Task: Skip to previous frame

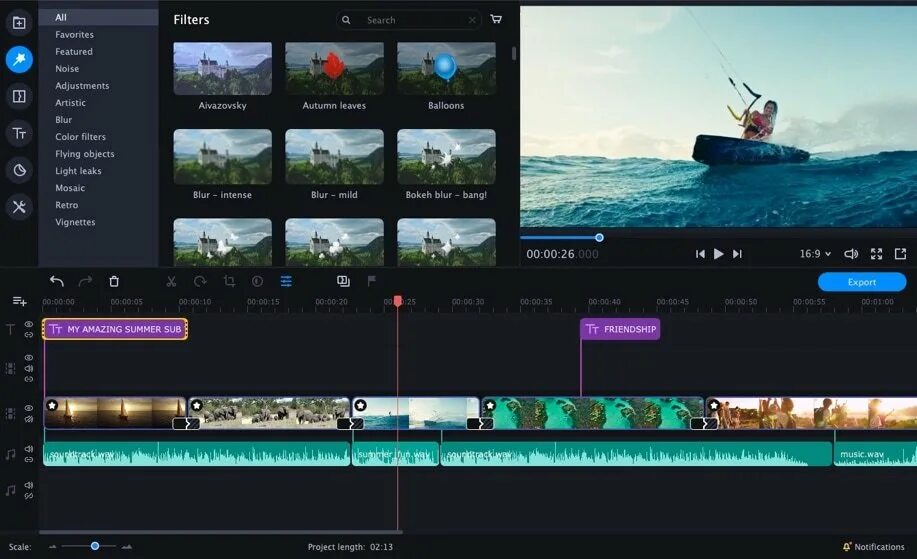Action: [700, 254]
